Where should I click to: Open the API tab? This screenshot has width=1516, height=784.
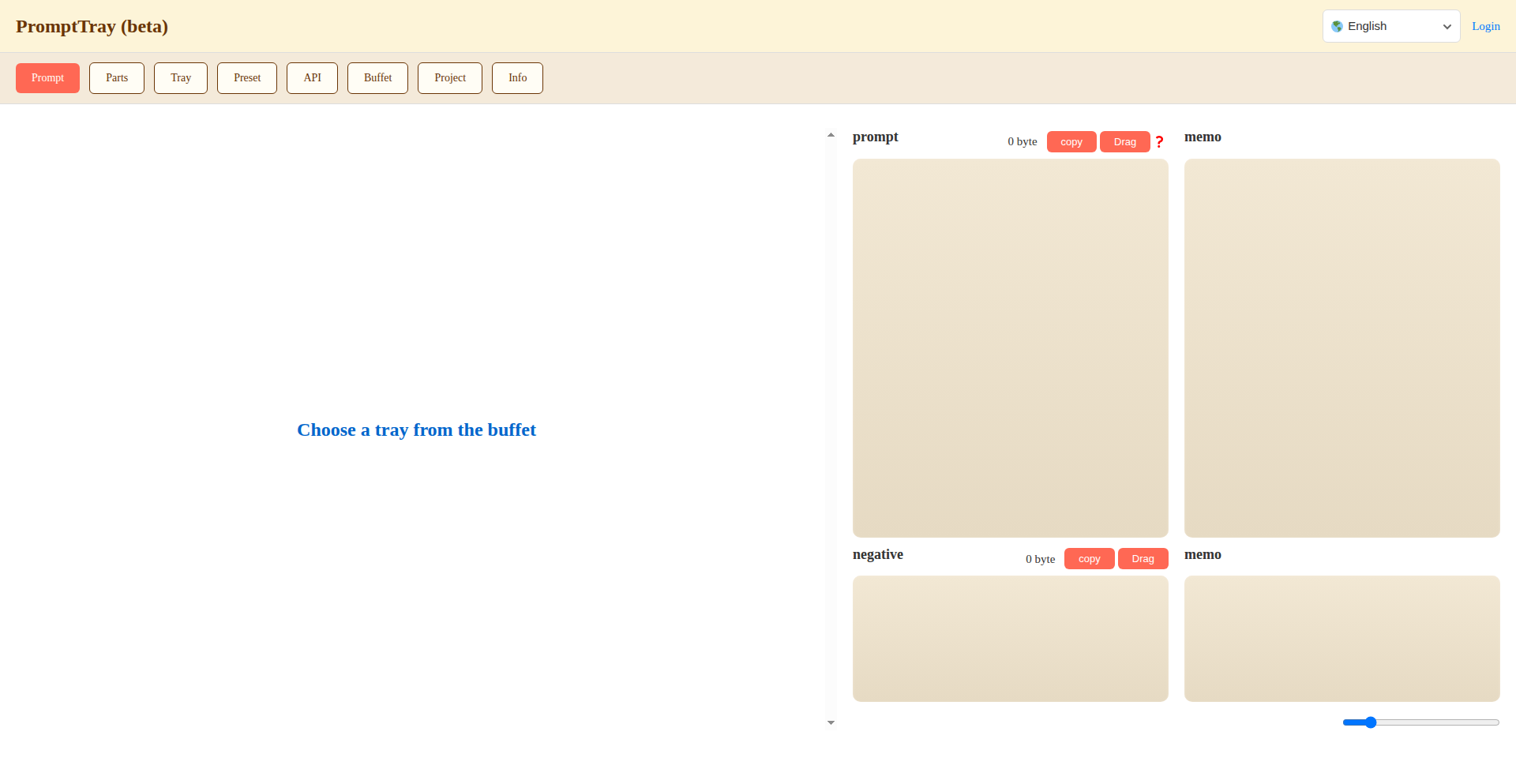312,78
